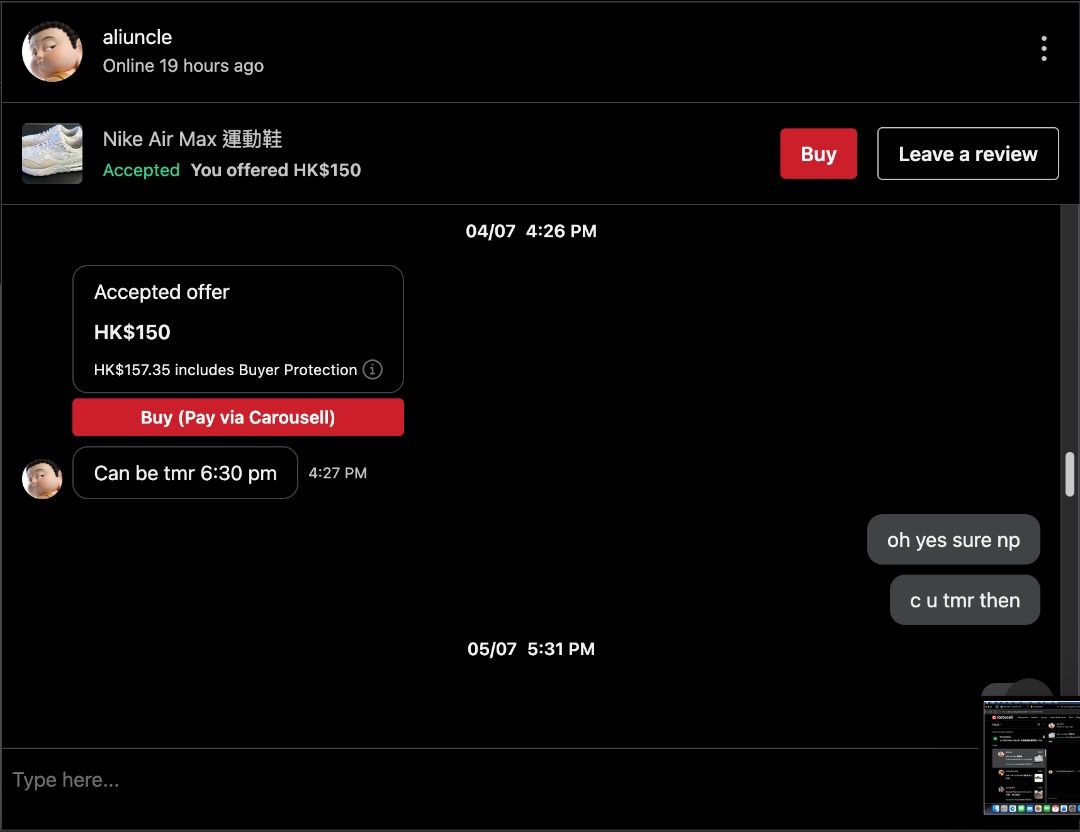
Task: Select the 'oh yes sure np' message bubble
Action: click(x=953, y=540)
